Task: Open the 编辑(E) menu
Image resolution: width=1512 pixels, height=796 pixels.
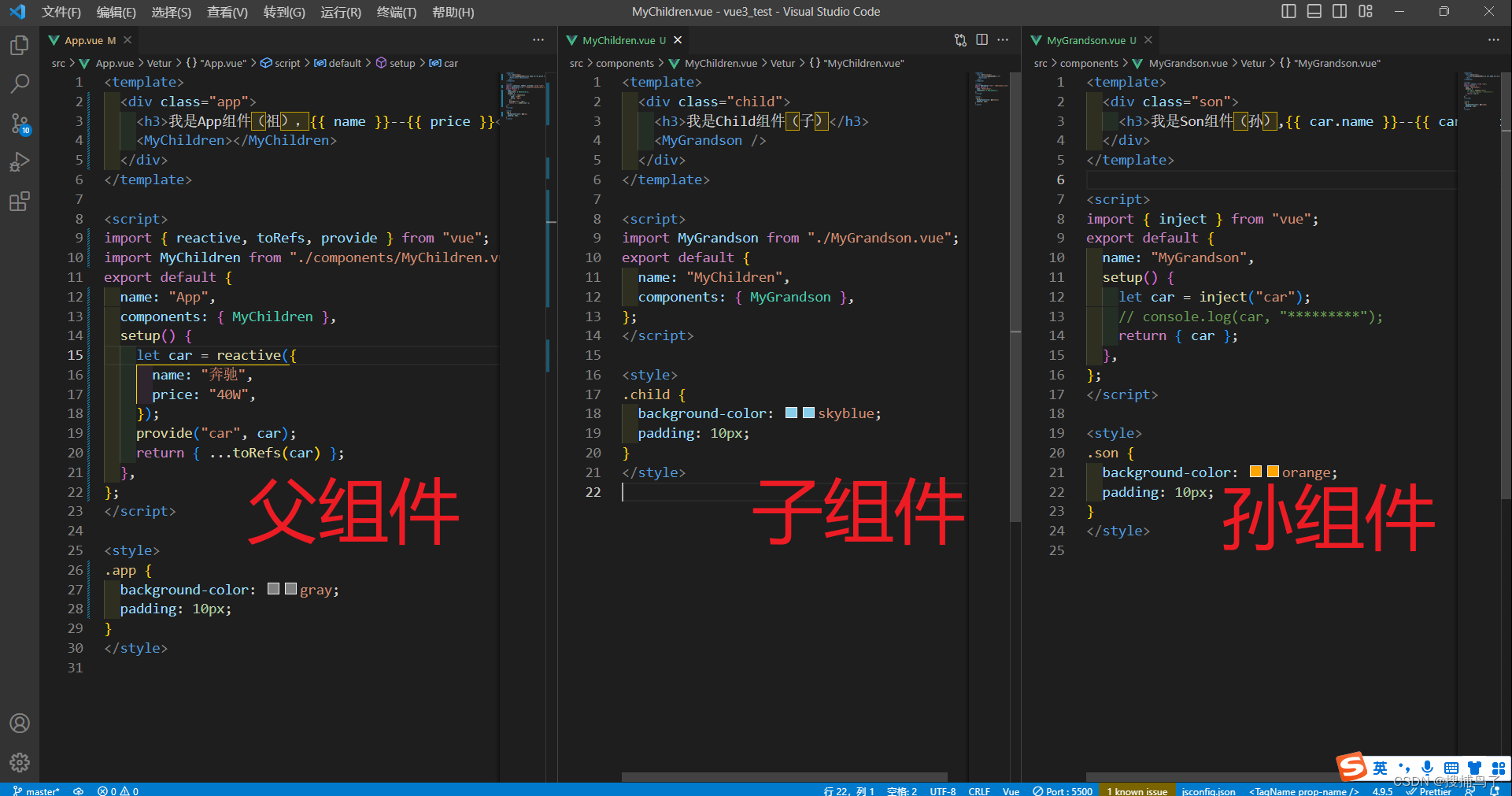Action: (x=116, y=12)
